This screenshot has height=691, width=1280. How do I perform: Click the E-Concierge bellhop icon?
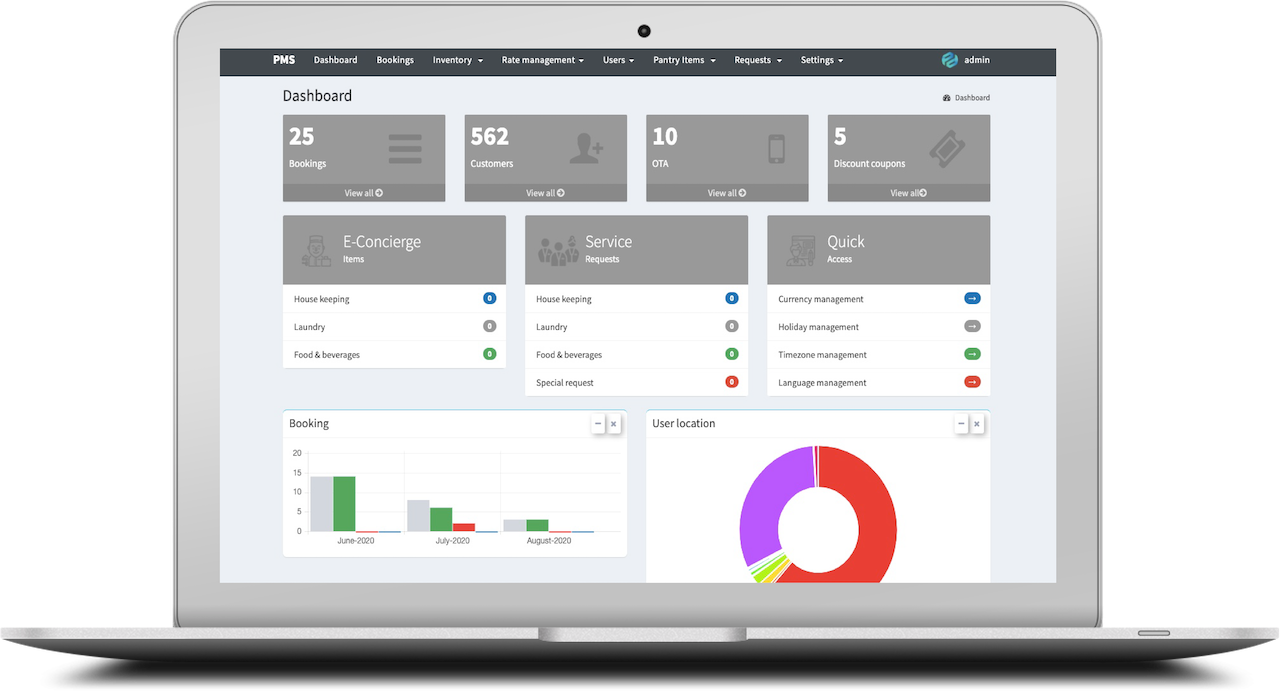click(317, 250)
